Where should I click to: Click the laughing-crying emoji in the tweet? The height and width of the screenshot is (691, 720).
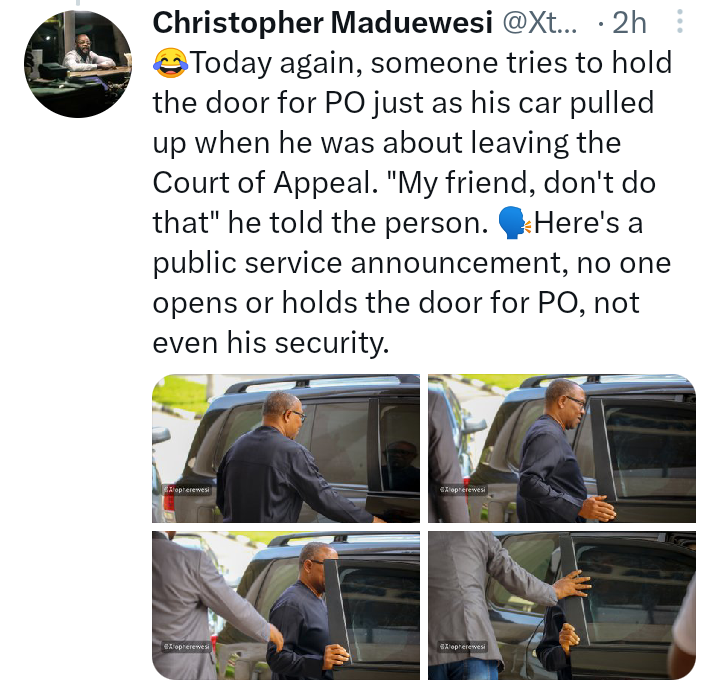(x=170, y=63)
